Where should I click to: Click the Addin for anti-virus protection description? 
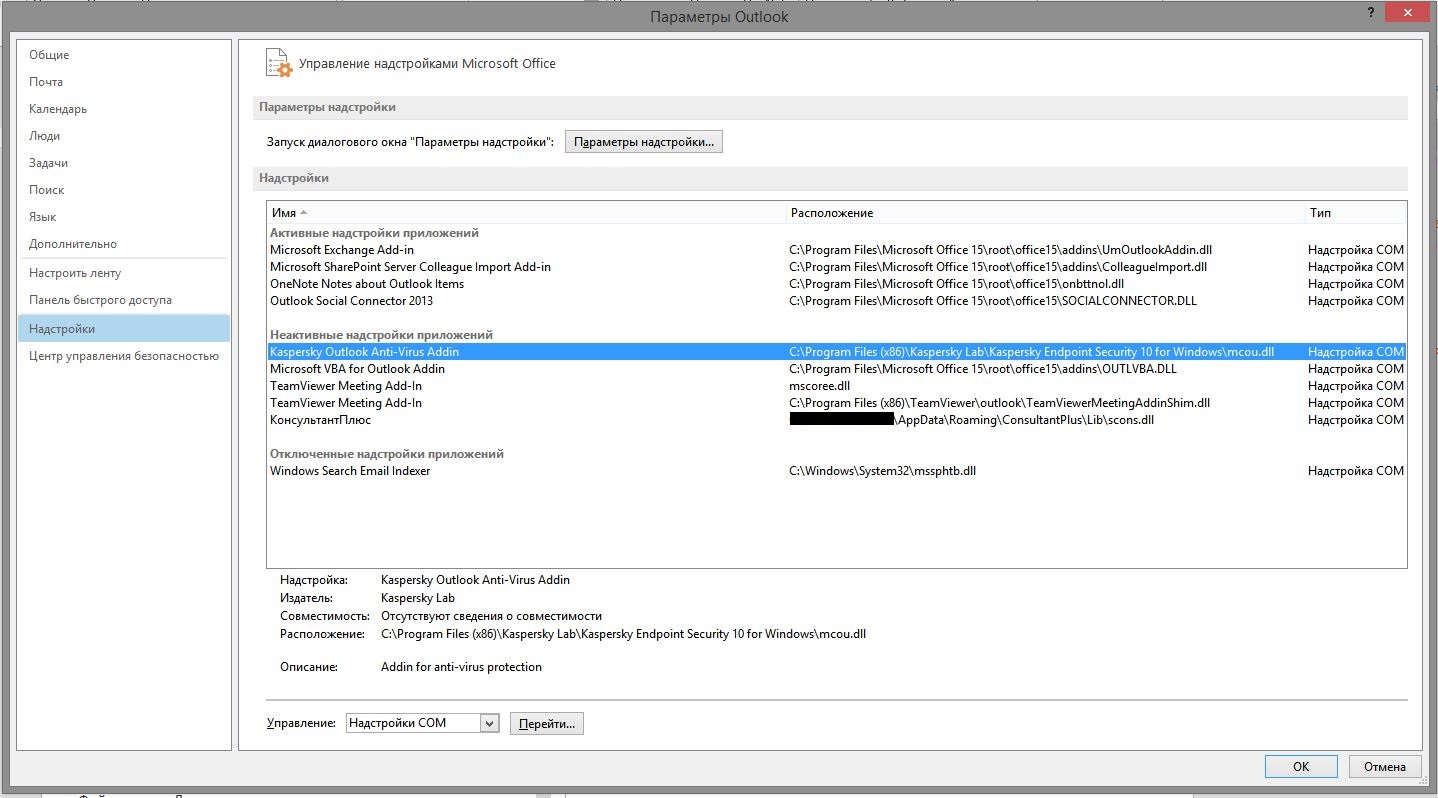coord(461,667)
